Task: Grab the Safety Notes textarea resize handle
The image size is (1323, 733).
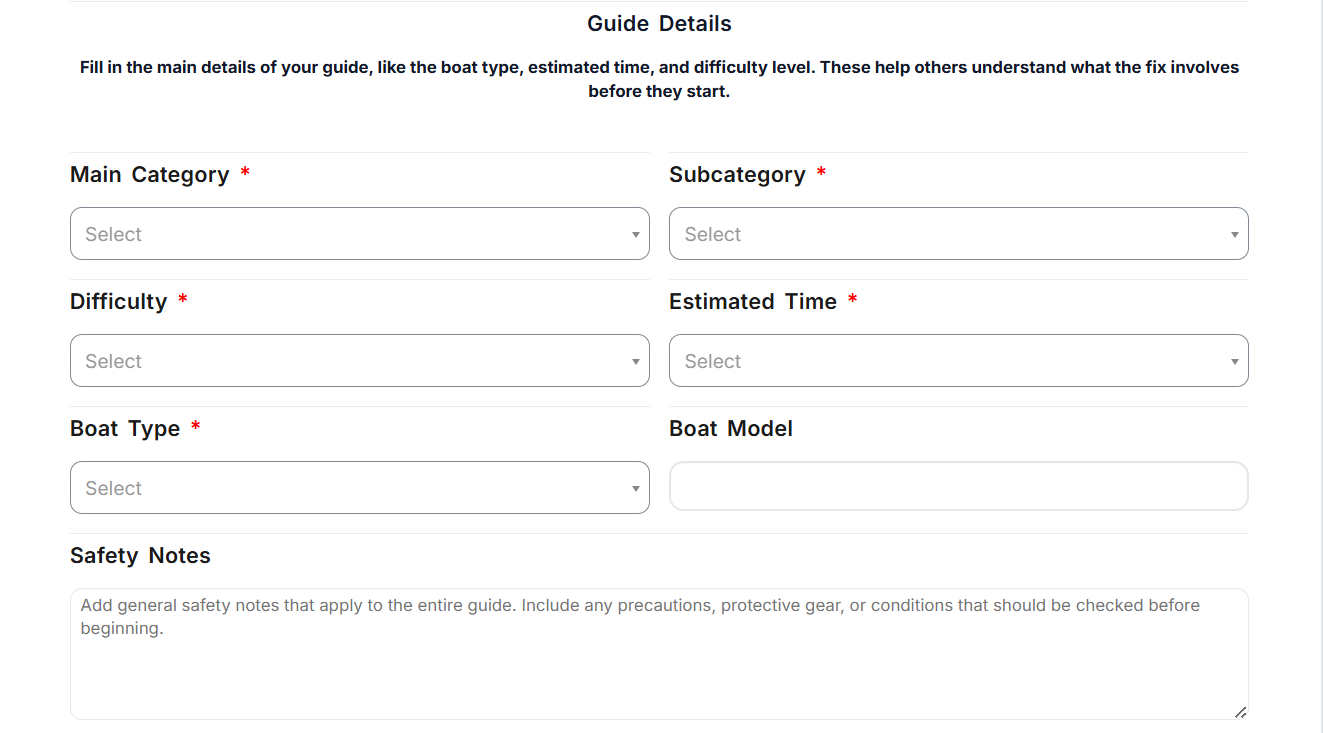Action: click(1240, 712)
